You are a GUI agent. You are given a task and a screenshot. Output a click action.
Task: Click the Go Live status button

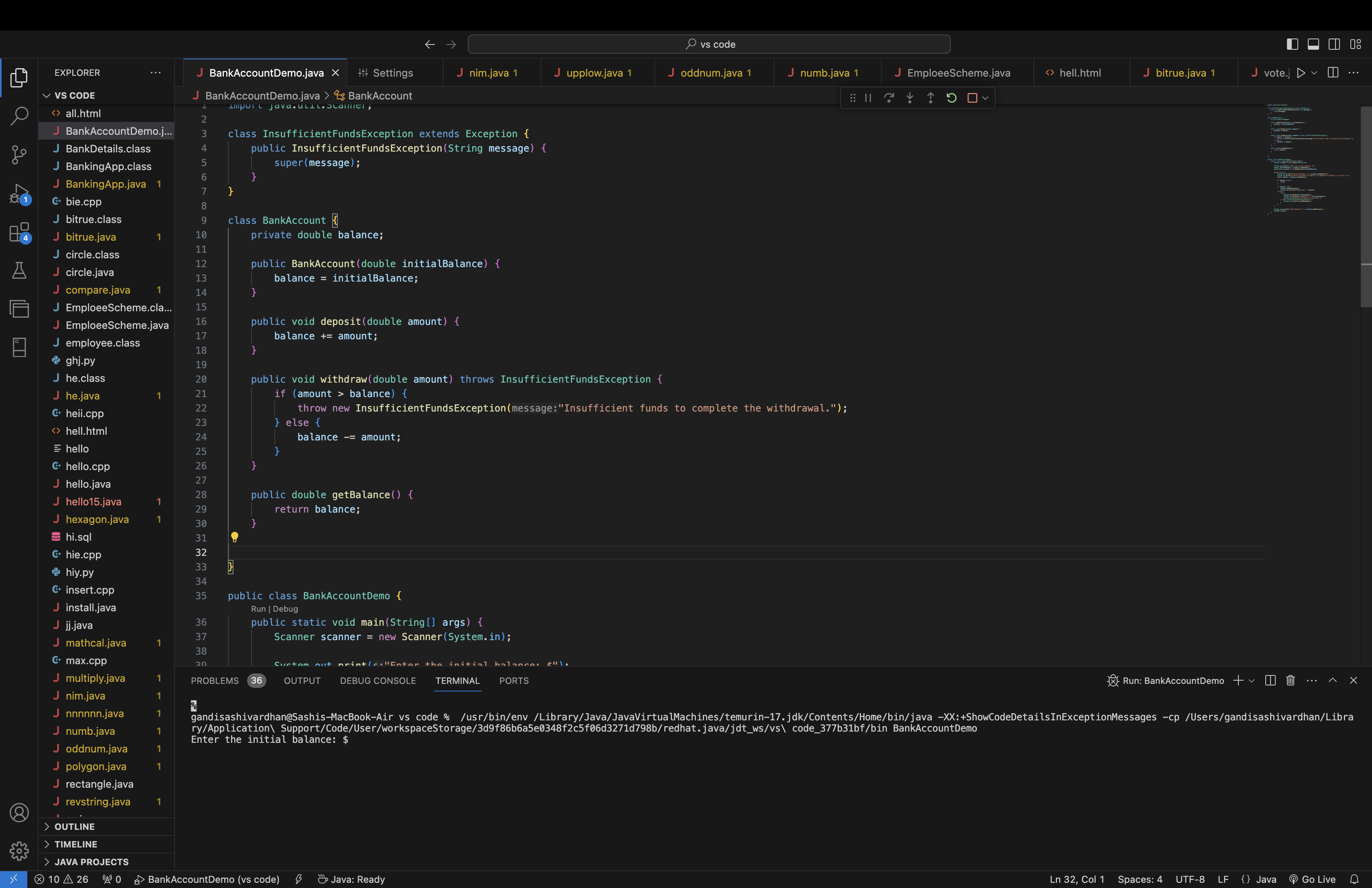point(1312,879)
